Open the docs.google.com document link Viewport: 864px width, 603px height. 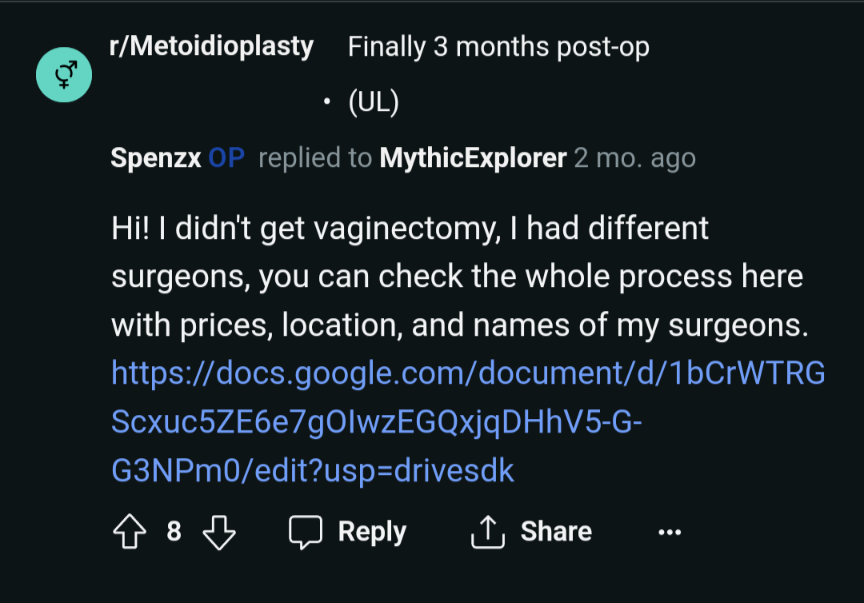click(467, 422)
